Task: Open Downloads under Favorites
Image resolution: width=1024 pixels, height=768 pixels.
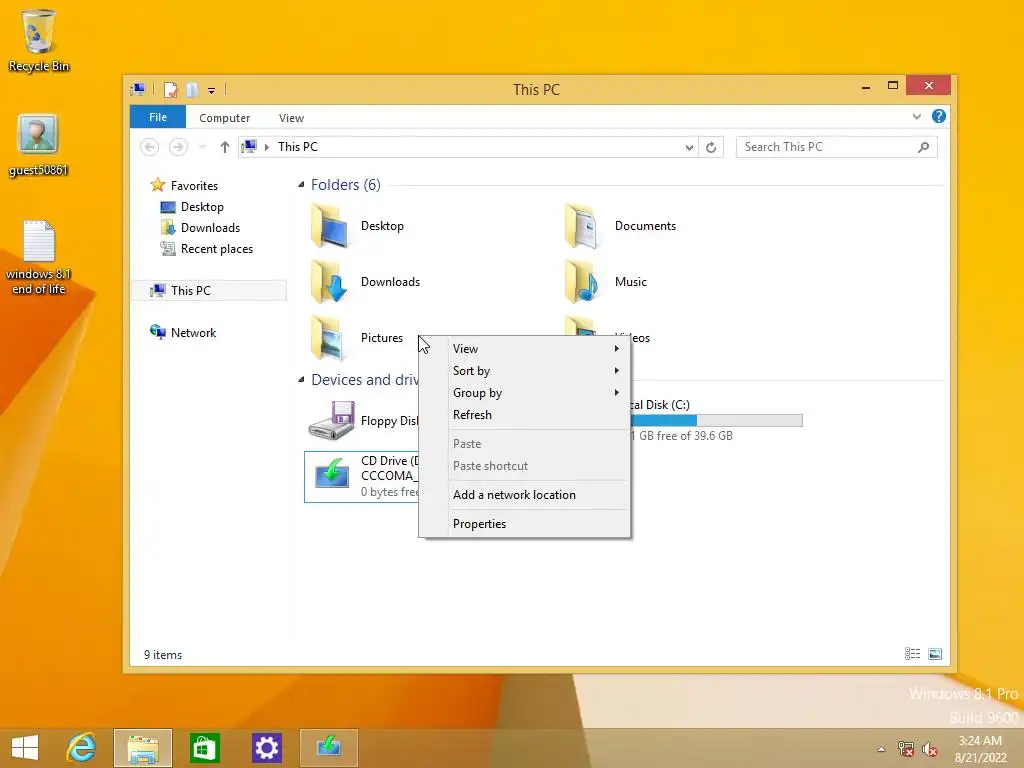Action: 200,228
